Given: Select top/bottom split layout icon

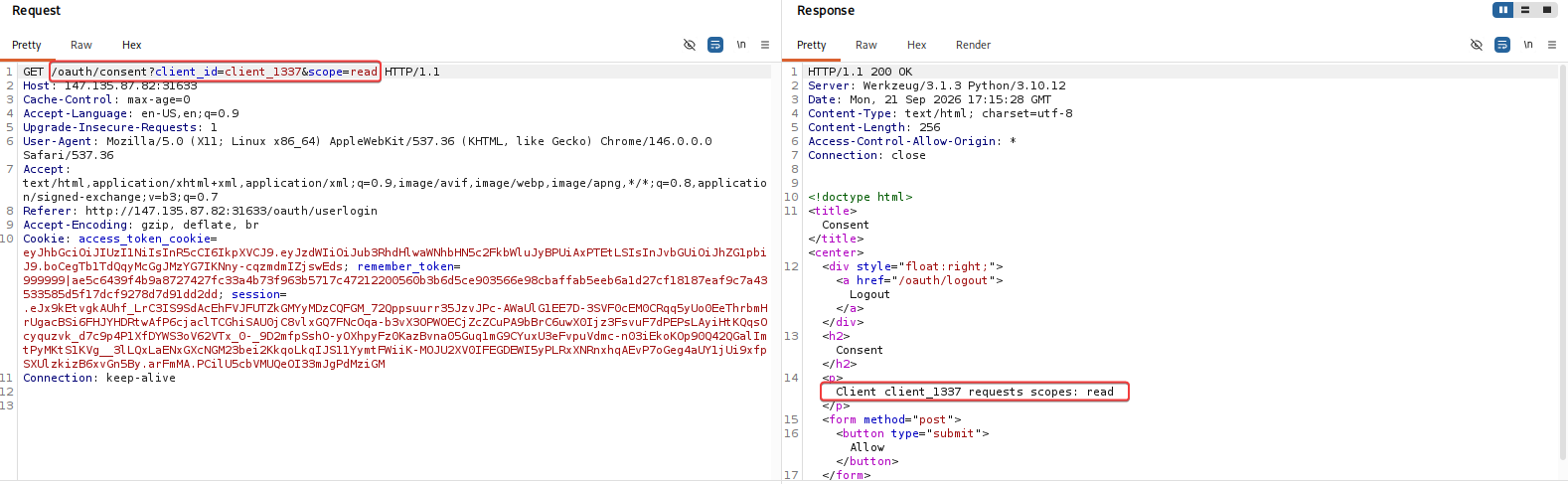Looking at the screenshot, I should click(1525, 10).
